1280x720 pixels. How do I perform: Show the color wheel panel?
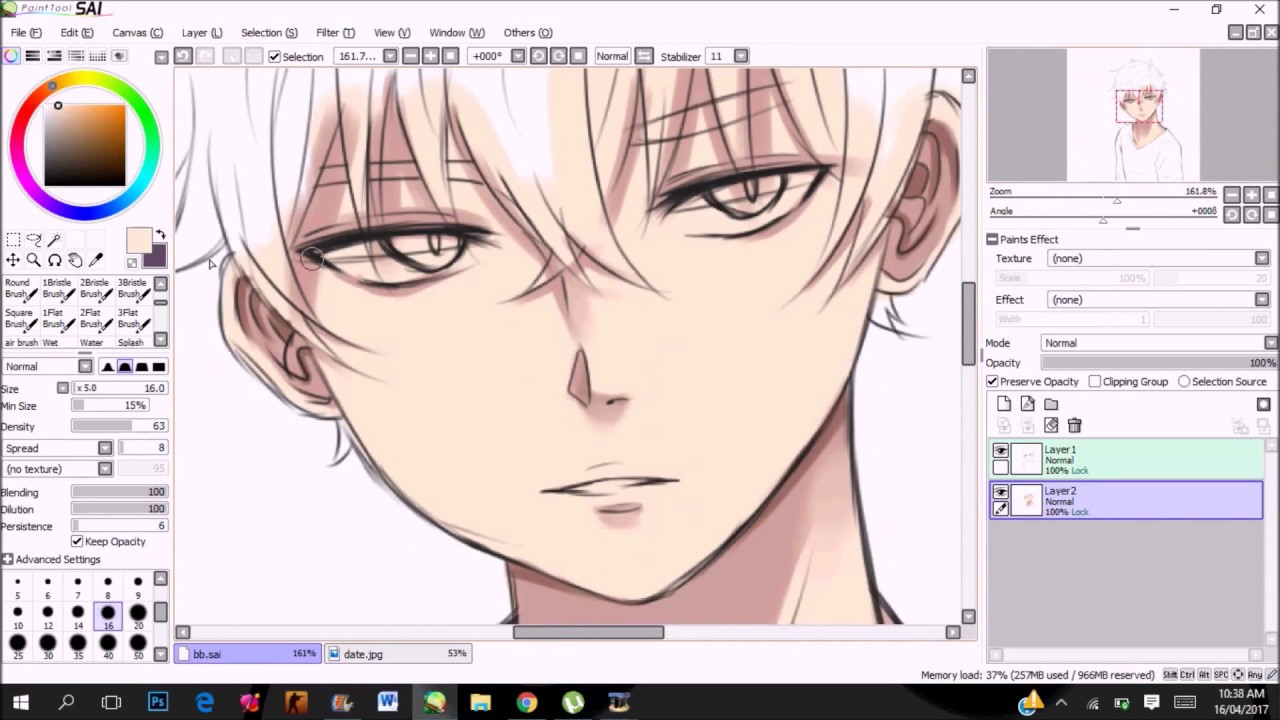(11, 56)
